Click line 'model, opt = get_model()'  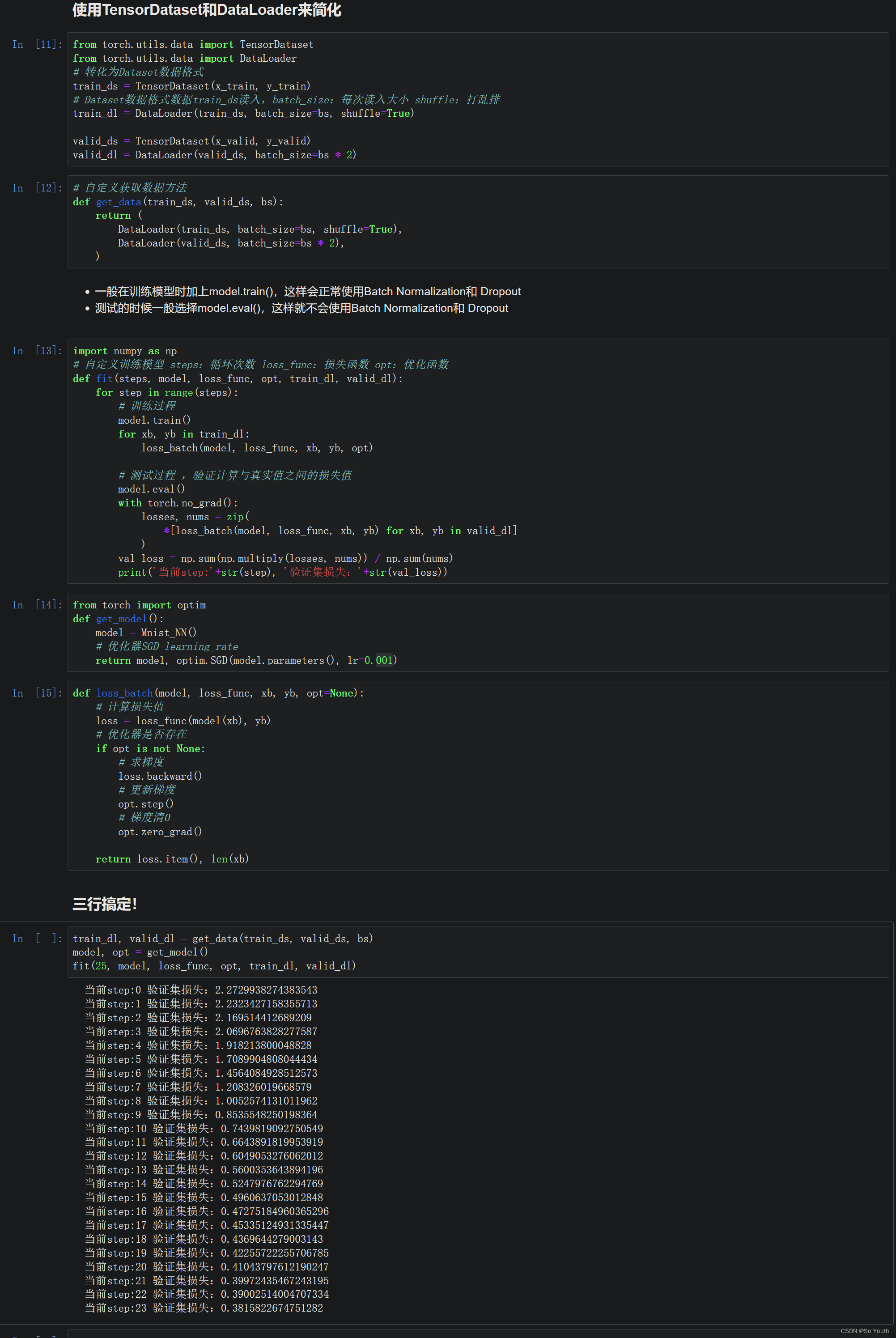point(140,952)
